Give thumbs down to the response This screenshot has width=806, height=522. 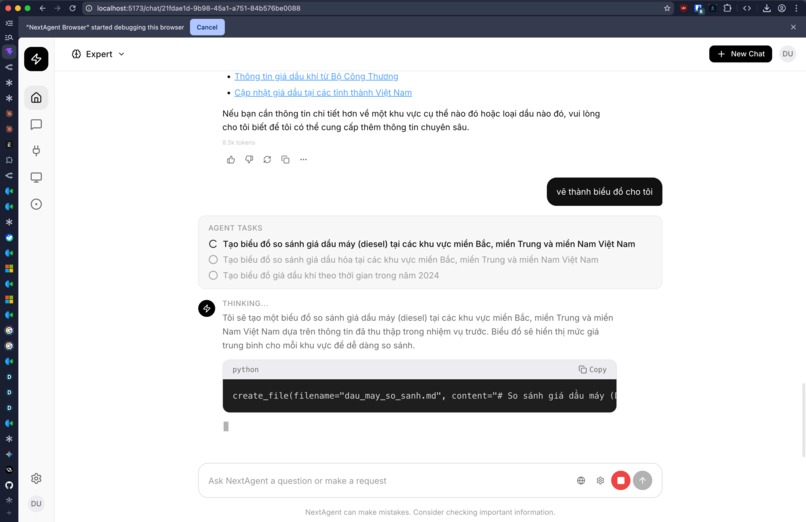pos(249,160)
